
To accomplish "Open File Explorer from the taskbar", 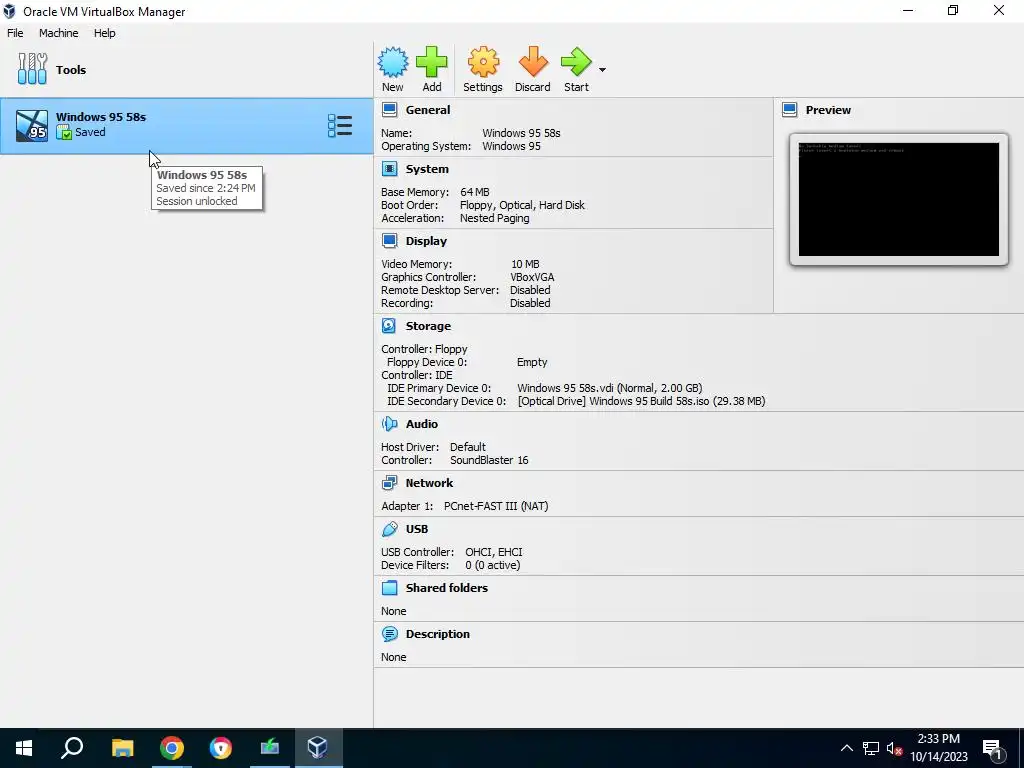I will coord(122,748).
